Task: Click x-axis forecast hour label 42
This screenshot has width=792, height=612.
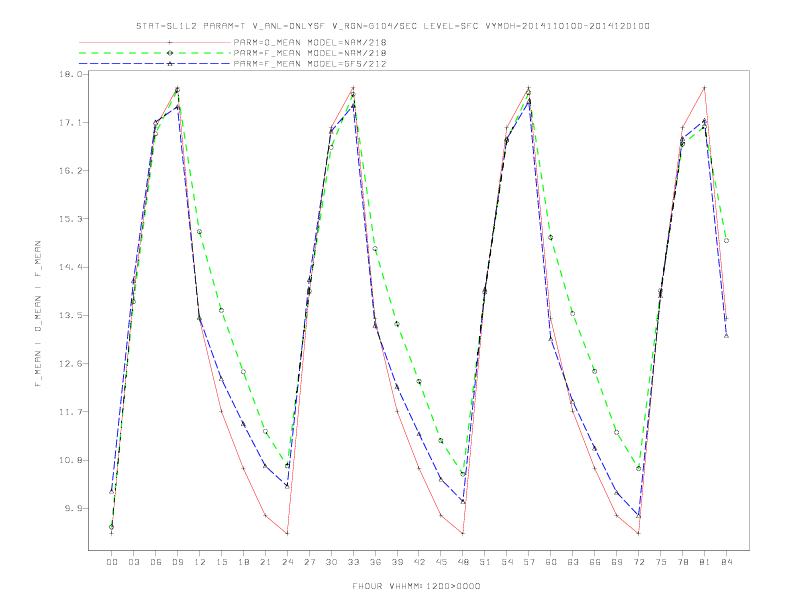Action: 419,562
